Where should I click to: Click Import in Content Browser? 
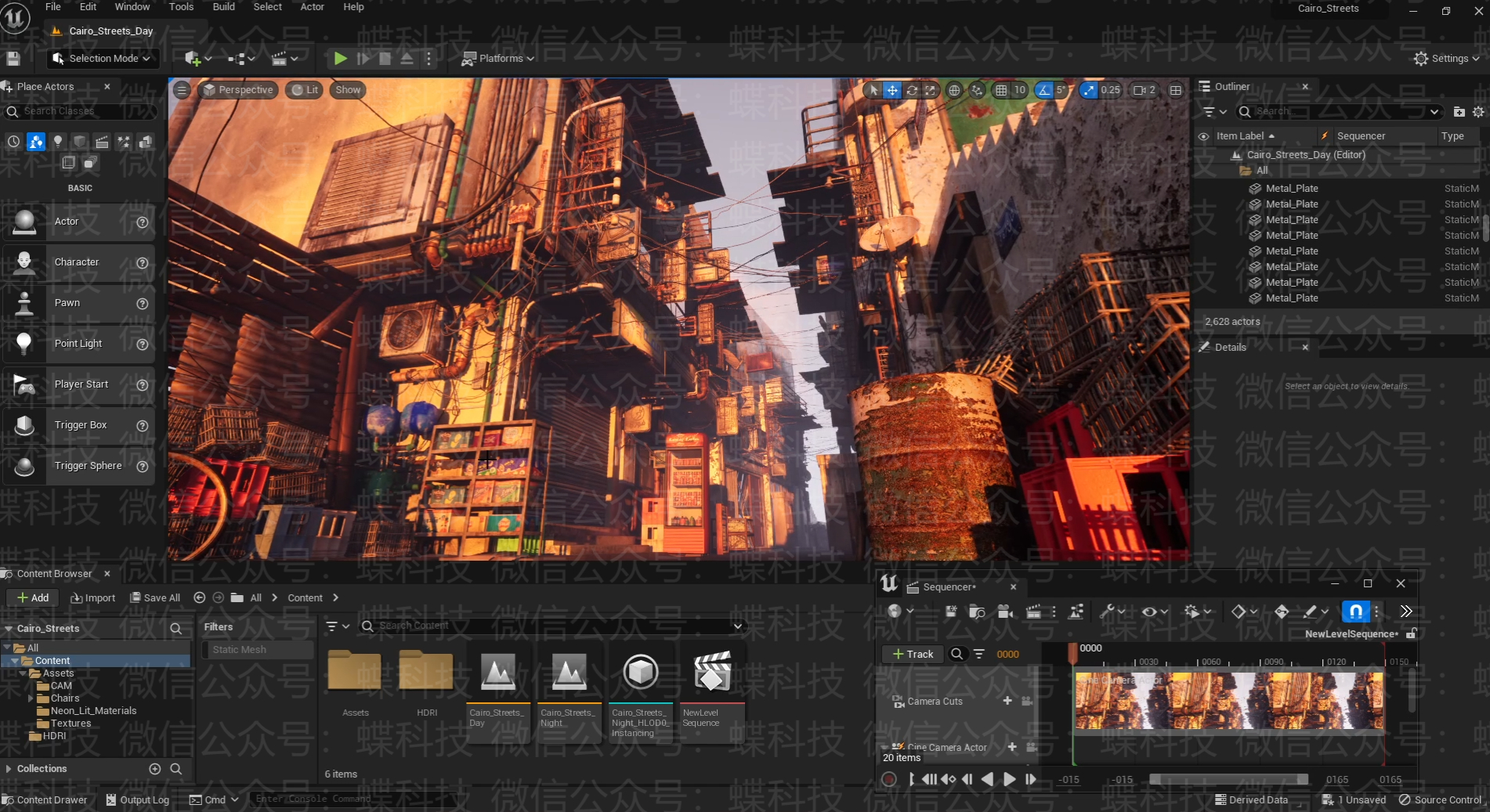point(92,597)
